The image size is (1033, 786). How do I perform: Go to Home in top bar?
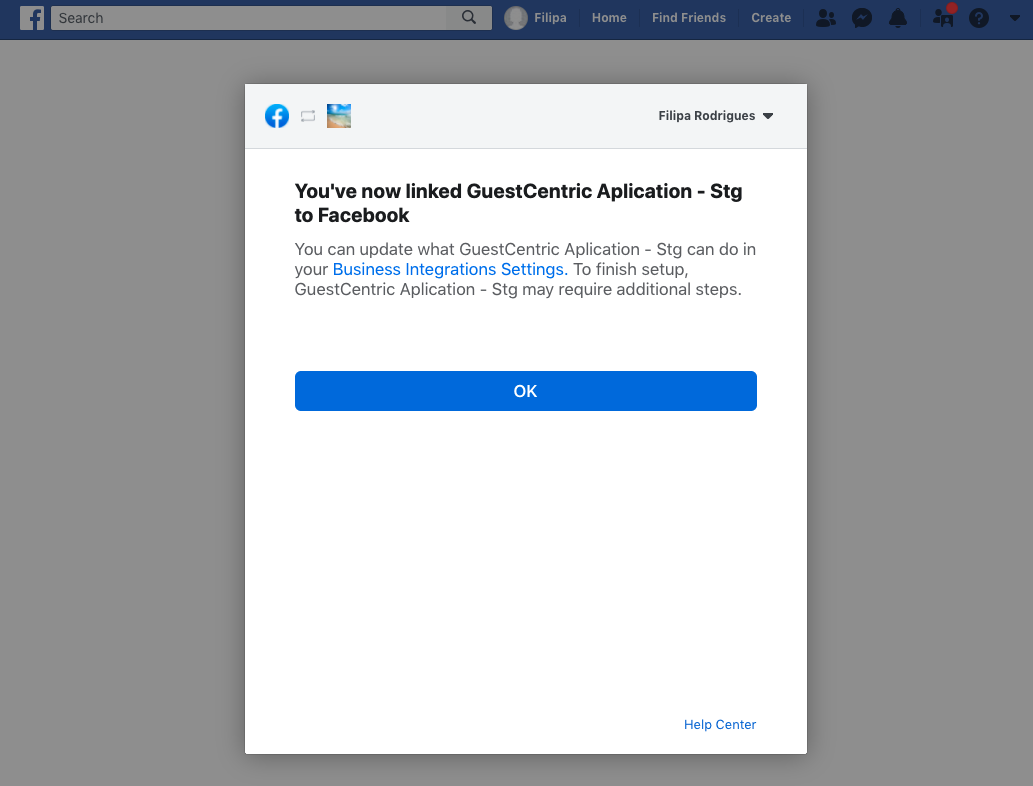[x=609, y=18]
